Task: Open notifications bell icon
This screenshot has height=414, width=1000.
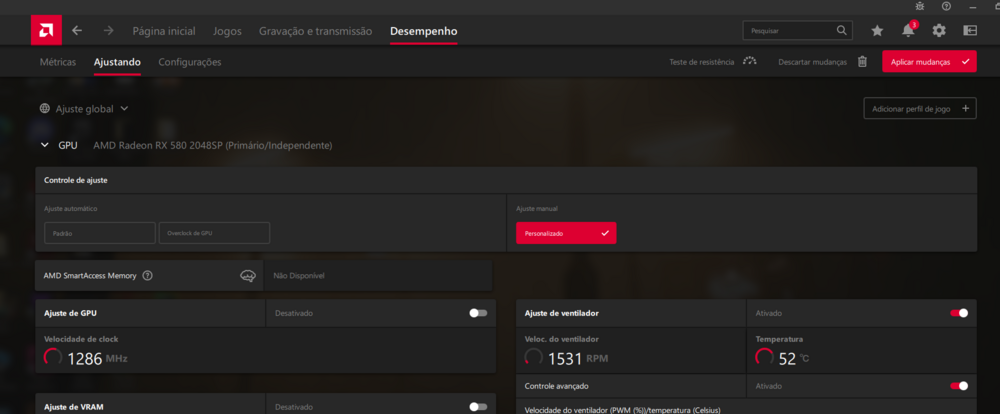Action: (x=908, y=30)
